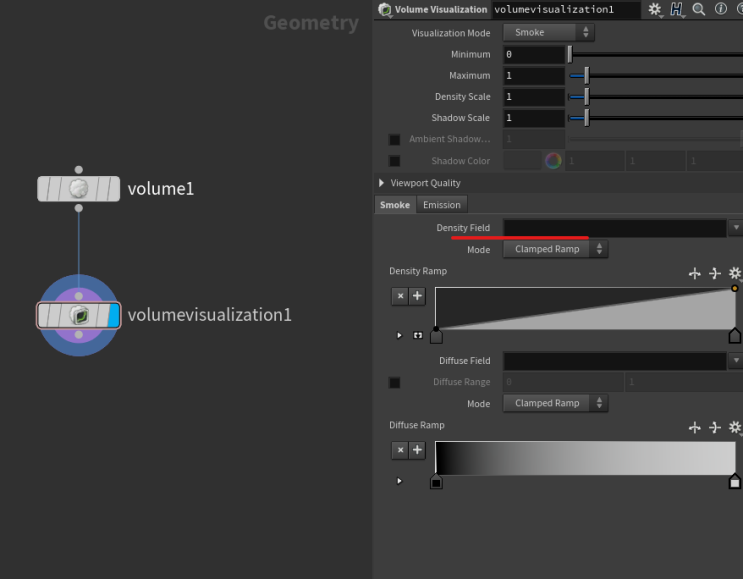Click Diffuse Ramp second complement icon
The height and width of the screenshot is (579, 743).
click(715, 427)
